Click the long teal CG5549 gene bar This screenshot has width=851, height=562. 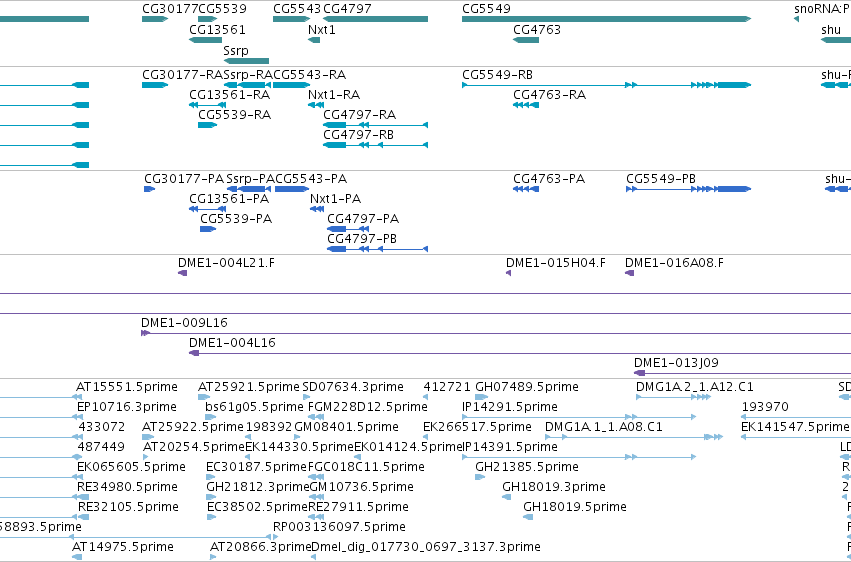pos(606,19)
